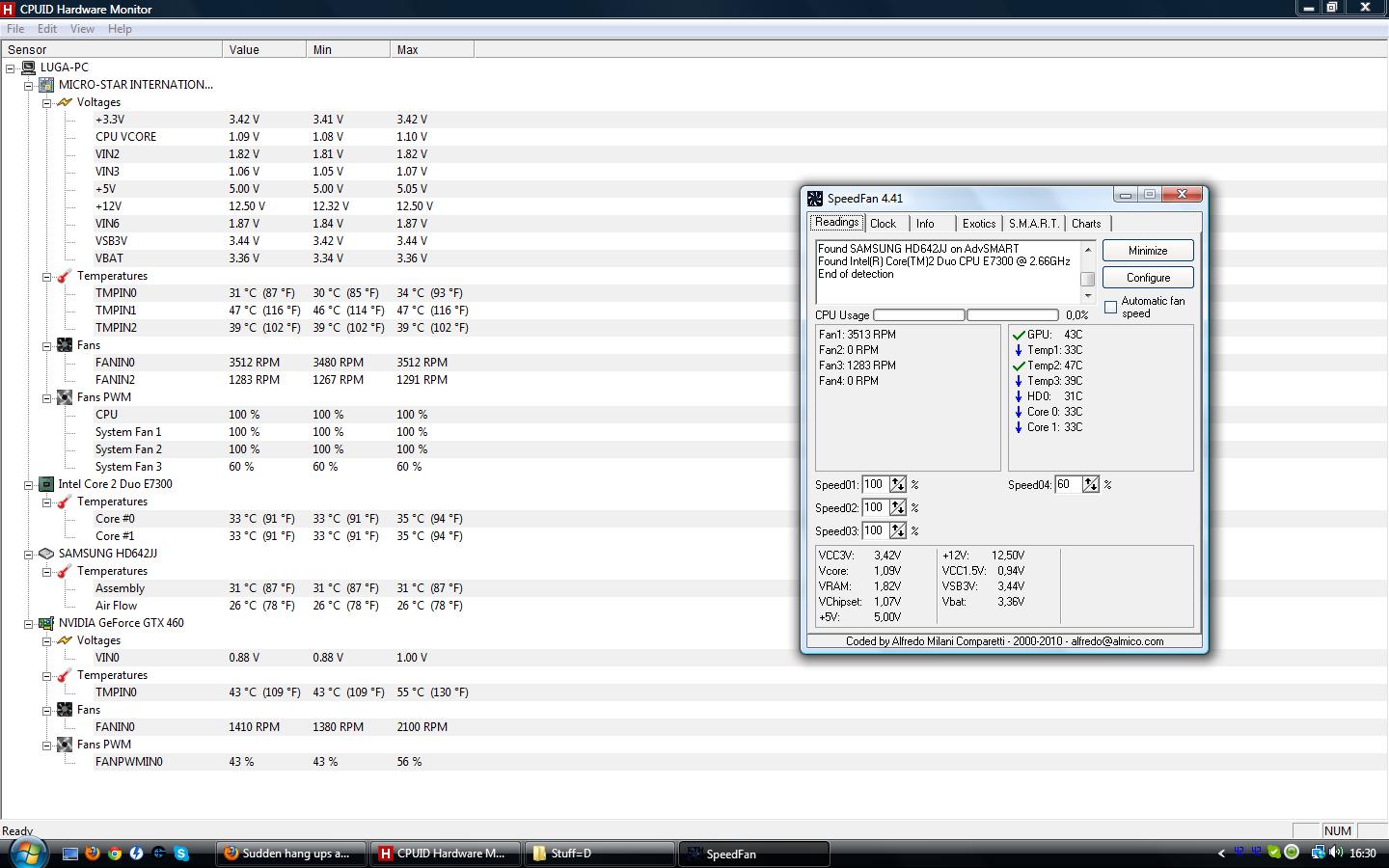The height and width of the screenshot is (868, 1389).
Task: Collapse the SAMSUNG HD642JJ node
Action: click(x=29, y=554)
